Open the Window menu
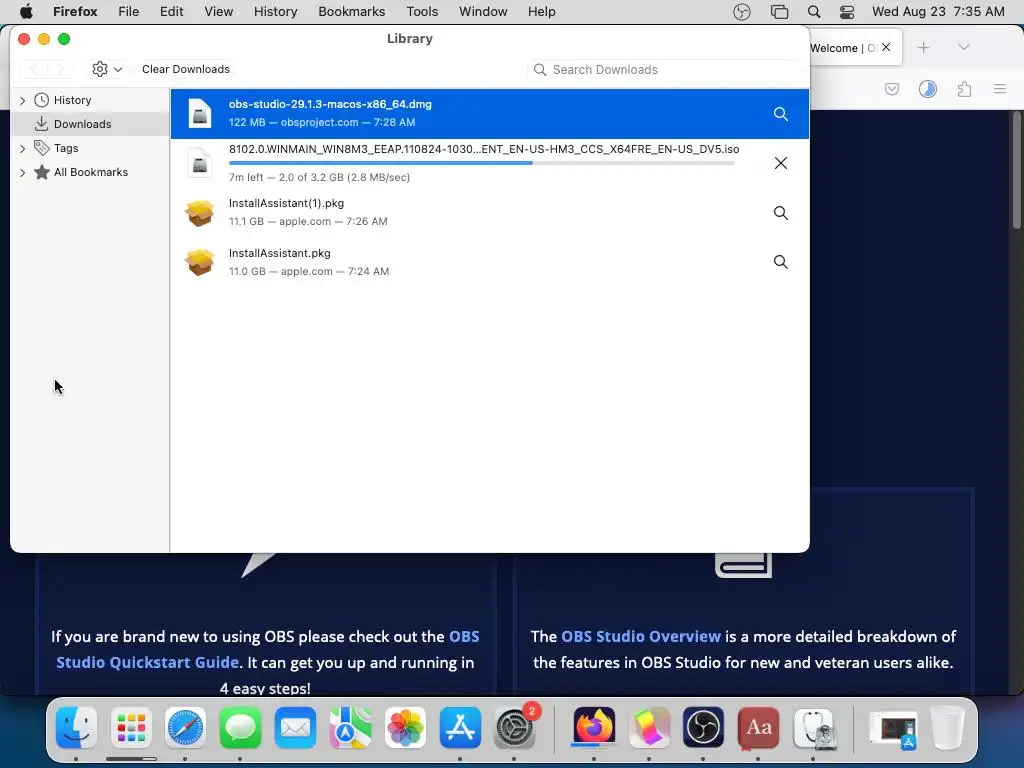The height and width of the screenshot is (768, 1024). point(483,12)
